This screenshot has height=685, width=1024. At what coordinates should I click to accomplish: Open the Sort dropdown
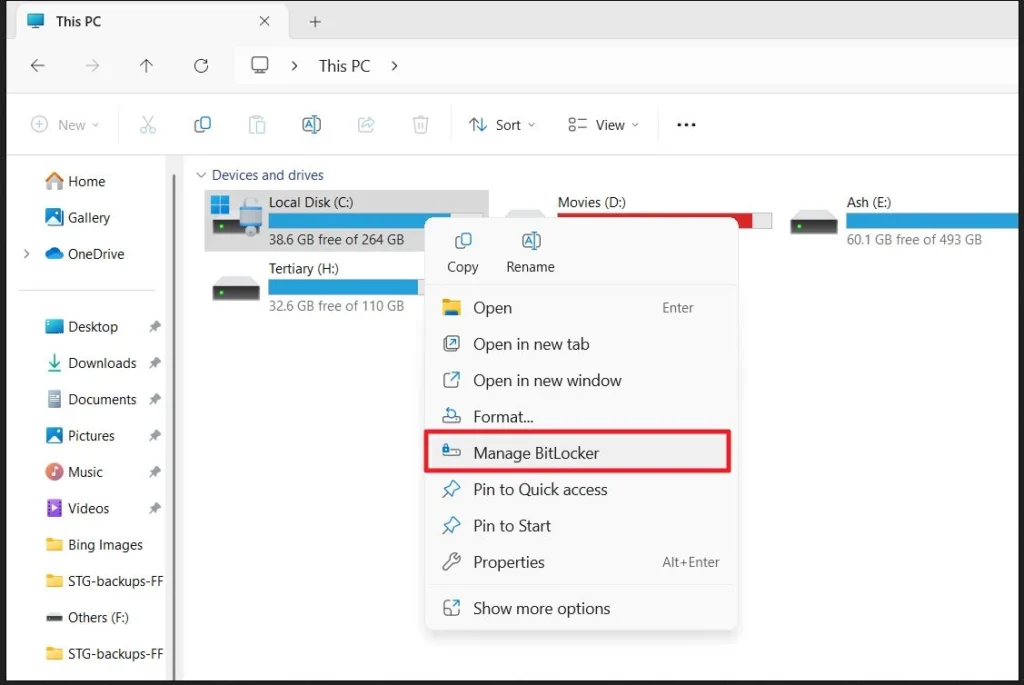pos(502,125)
